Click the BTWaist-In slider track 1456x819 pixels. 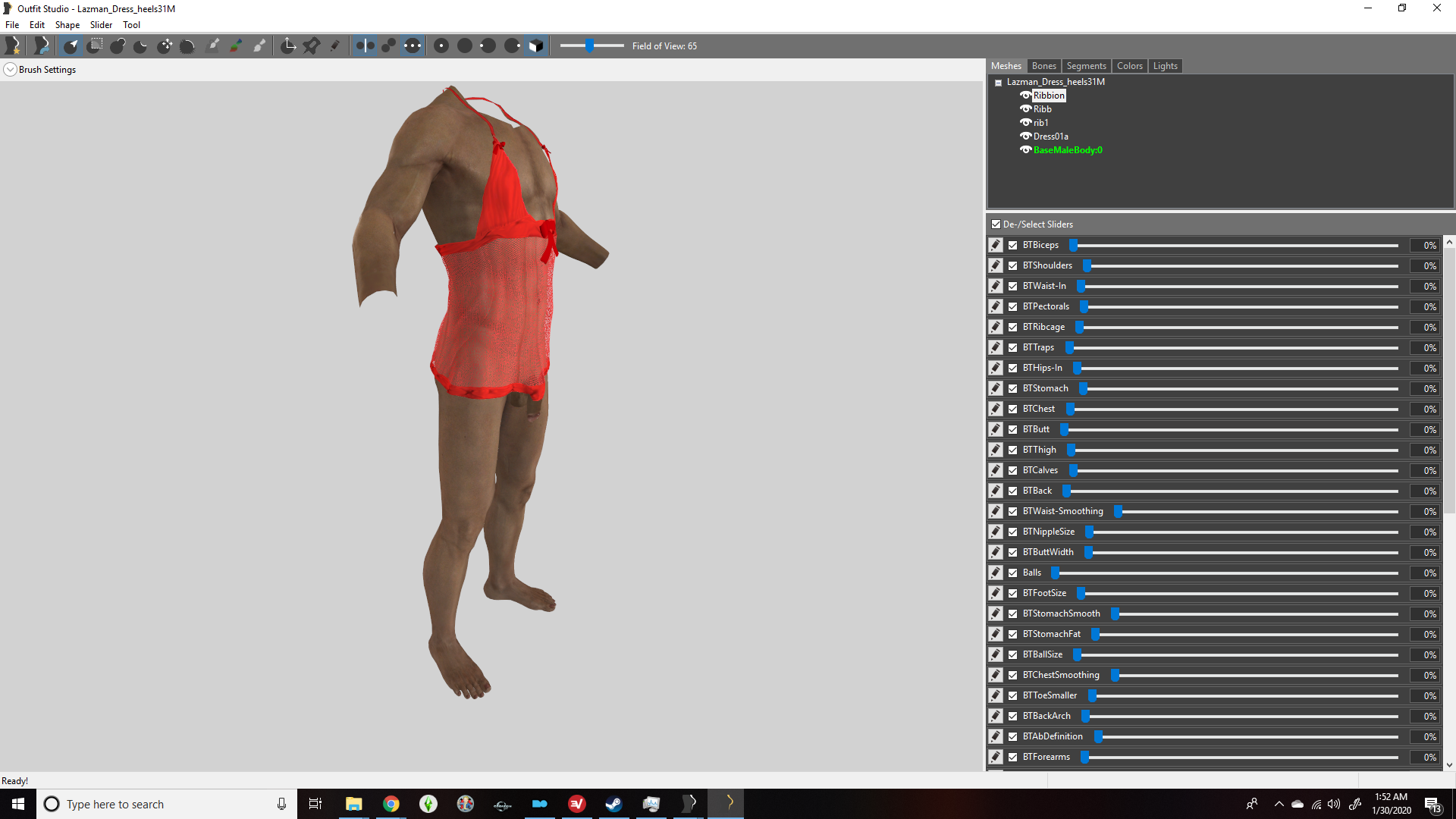point(1238,286)
